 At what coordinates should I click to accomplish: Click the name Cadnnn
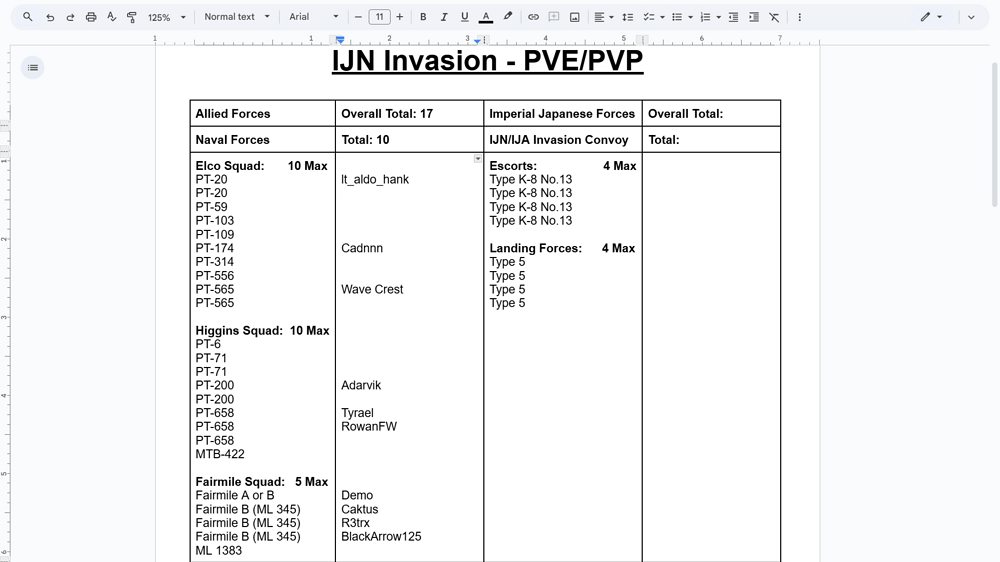(362, 248)
